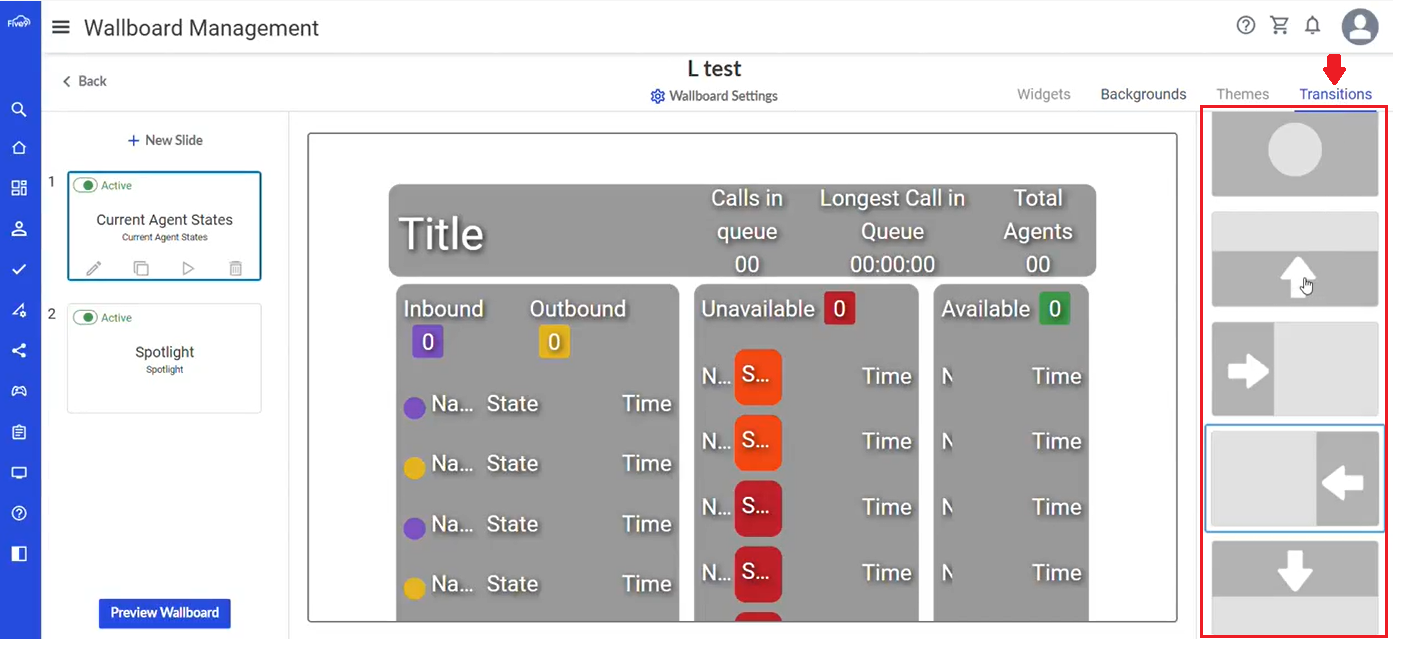Choose the left arrow transition
This screenshot has height=652, width=1405.
[x=1295, y=479]
